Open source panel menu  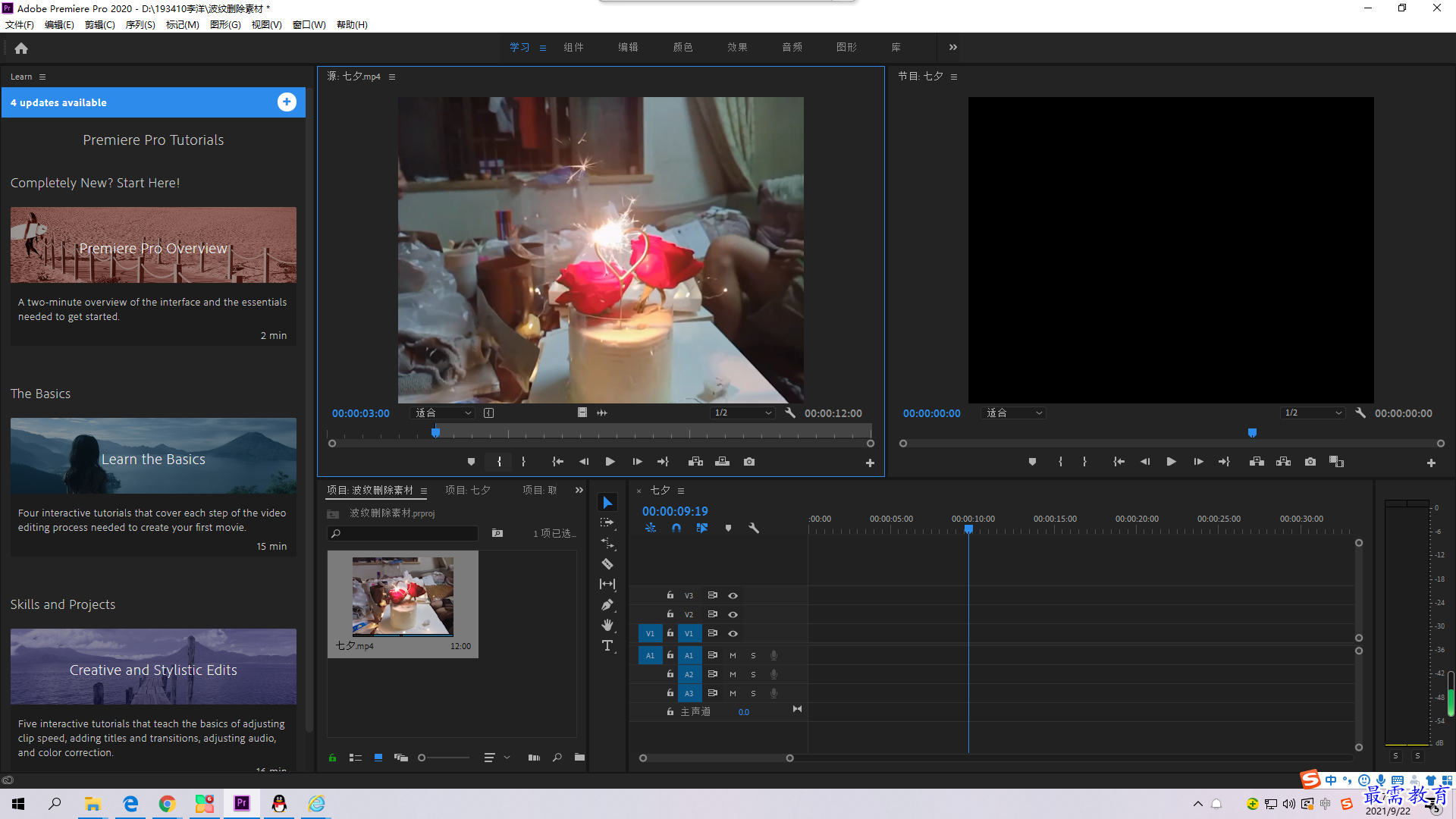[x=392, y=77]
